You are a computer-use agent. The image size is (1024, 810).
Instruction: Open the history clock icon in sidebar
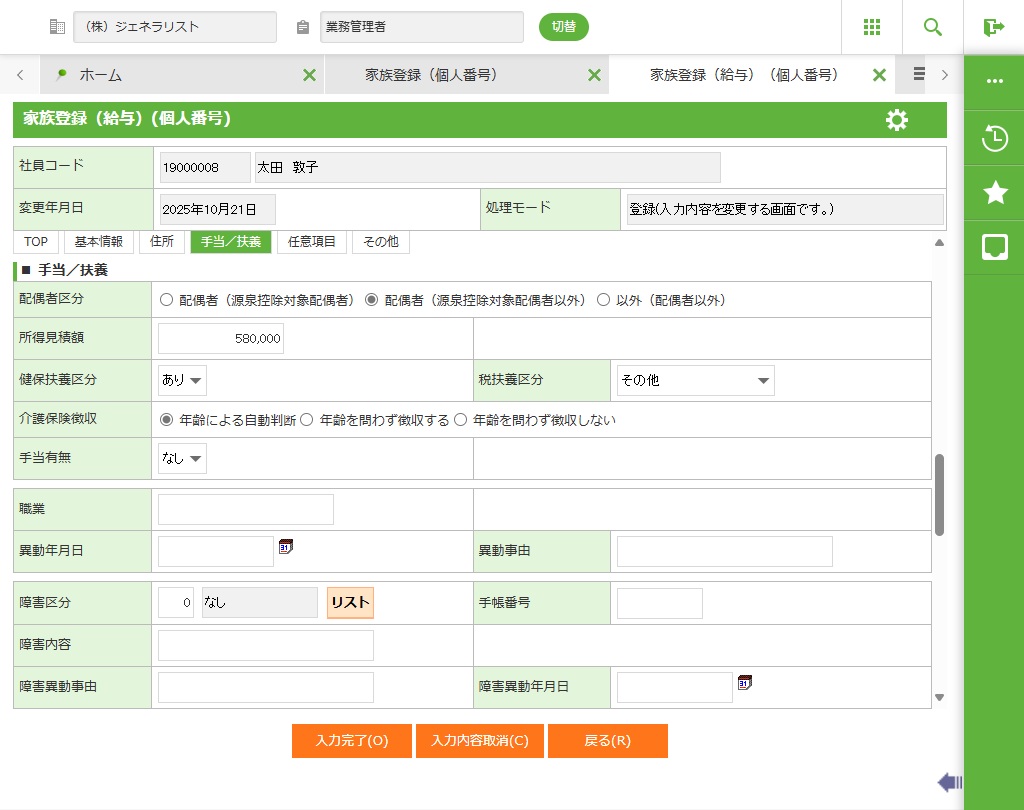[994, 138]
